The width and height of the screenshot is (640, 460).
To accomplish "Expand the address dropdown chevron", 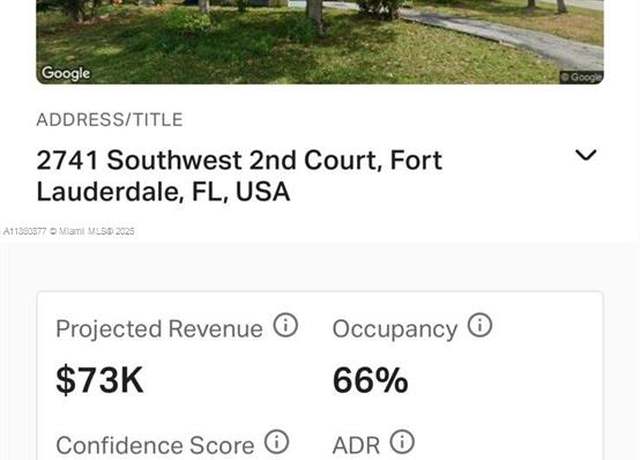I will (x=586, y=155).
